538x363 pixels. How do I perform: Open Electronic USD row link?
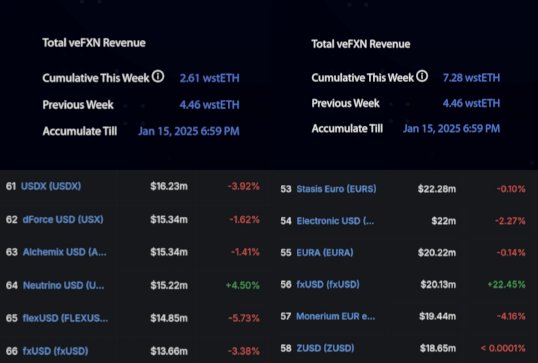click(335, 221)
